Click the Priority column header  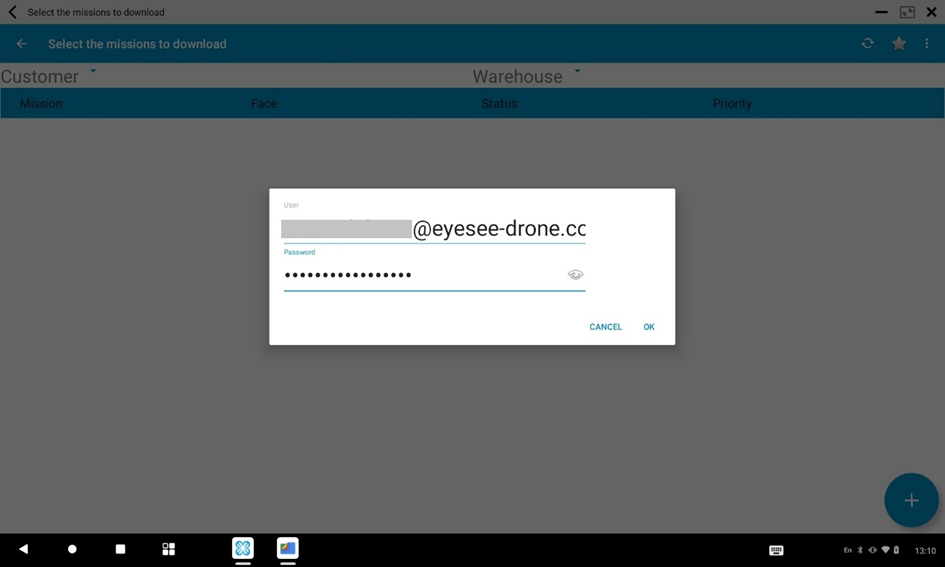tap(732, 104)
